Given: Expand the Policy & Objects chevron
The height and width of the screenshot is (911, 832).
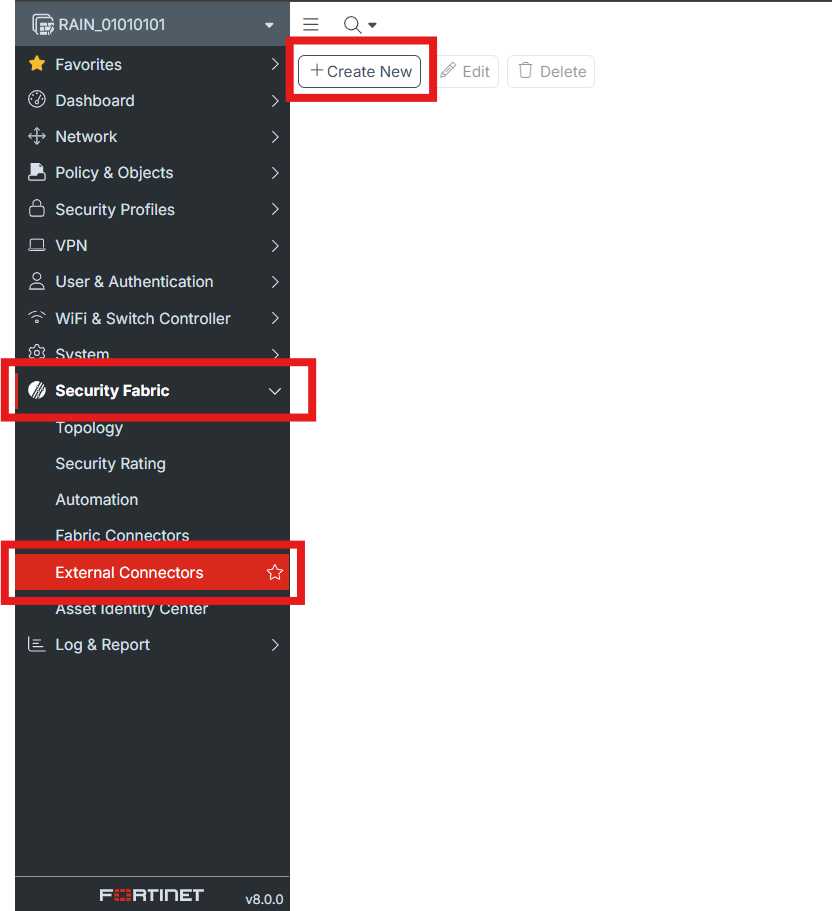Looking at the screenshot, I should [x=275, y=173].
